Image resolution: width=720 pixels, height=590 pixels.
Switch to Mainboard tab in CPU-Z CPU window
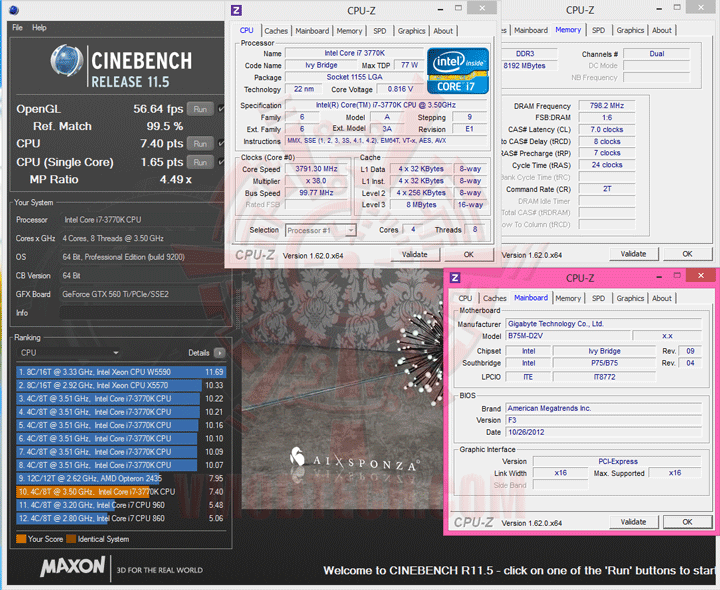pos(312,31)
